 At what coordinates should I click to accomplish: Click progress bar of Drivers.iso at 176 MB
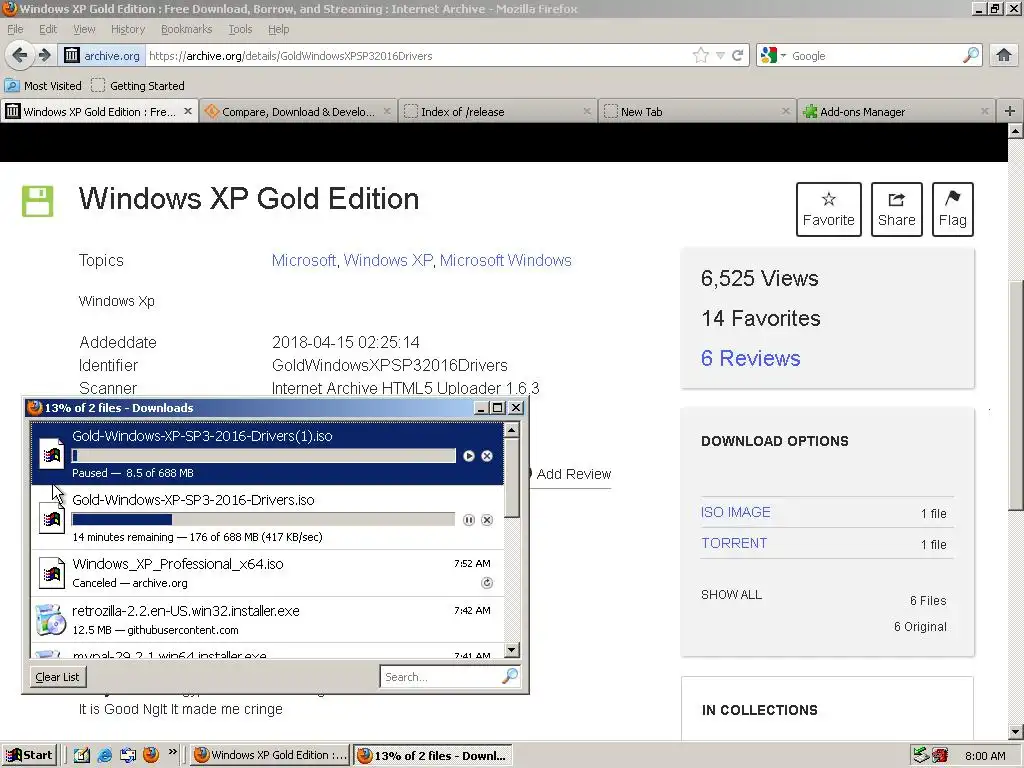(263, 520)
